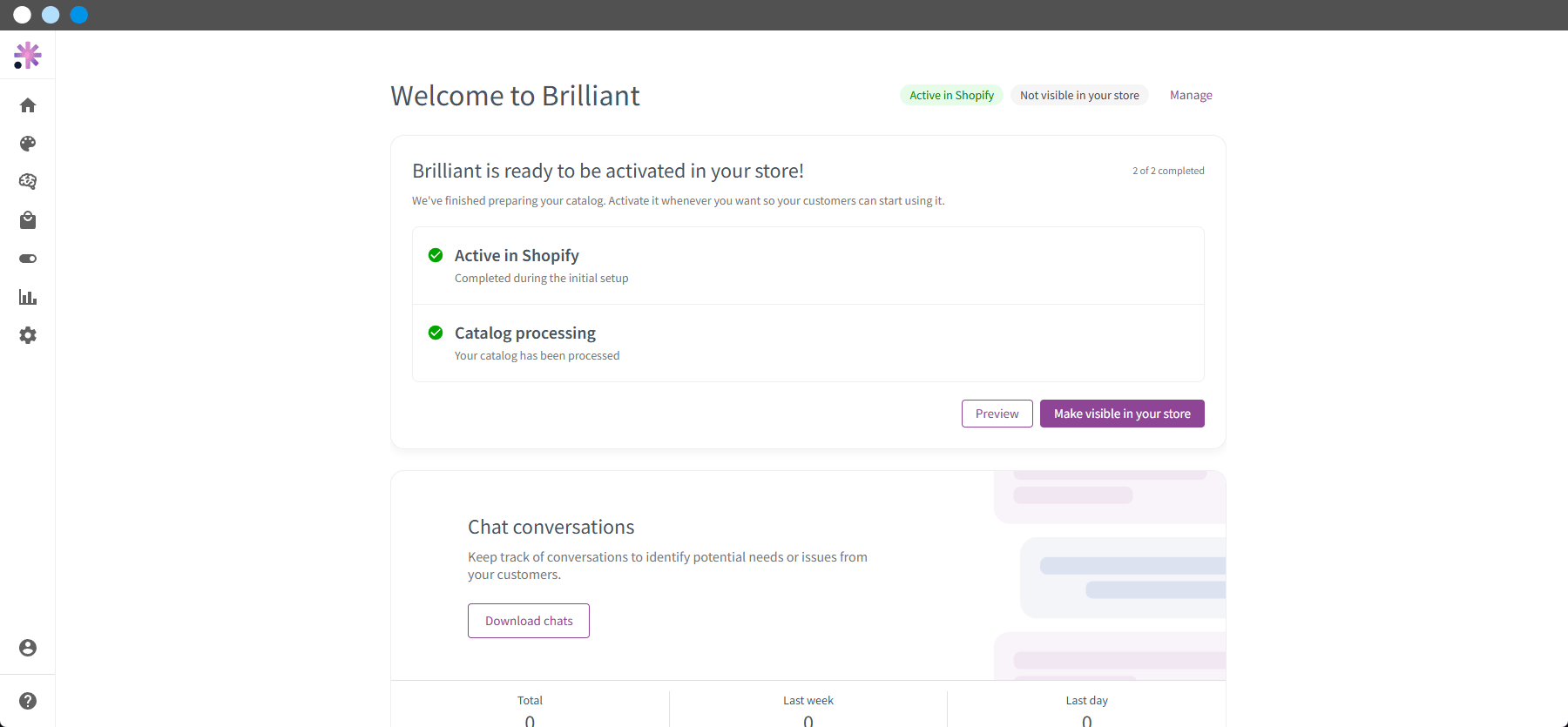The image size is (1568, 727).
Task: Open the help question mark icon
Action: click(28, 701)
